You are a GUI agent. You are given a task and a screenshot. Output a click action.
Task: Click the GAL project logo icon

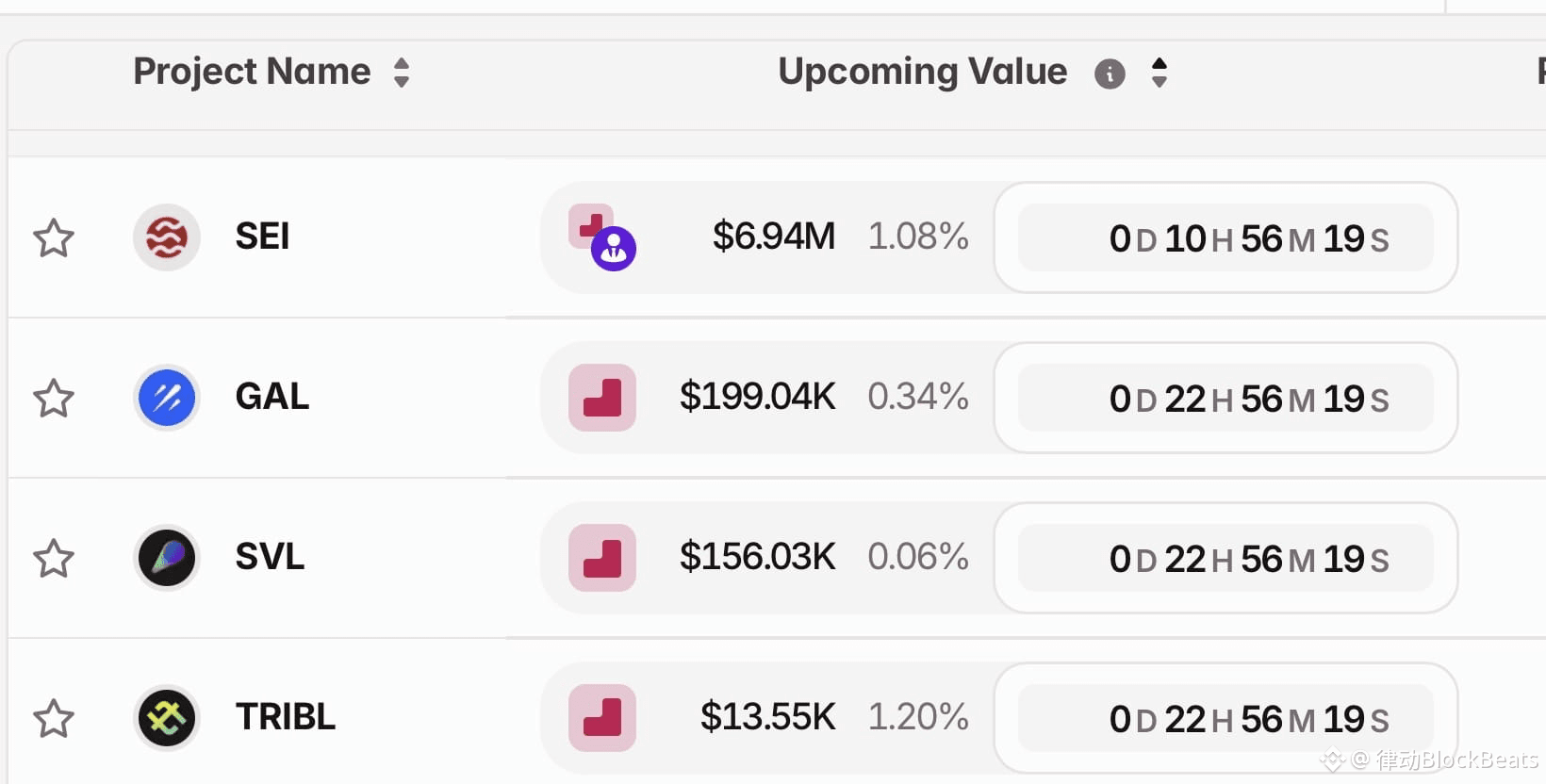coord(167,398)
